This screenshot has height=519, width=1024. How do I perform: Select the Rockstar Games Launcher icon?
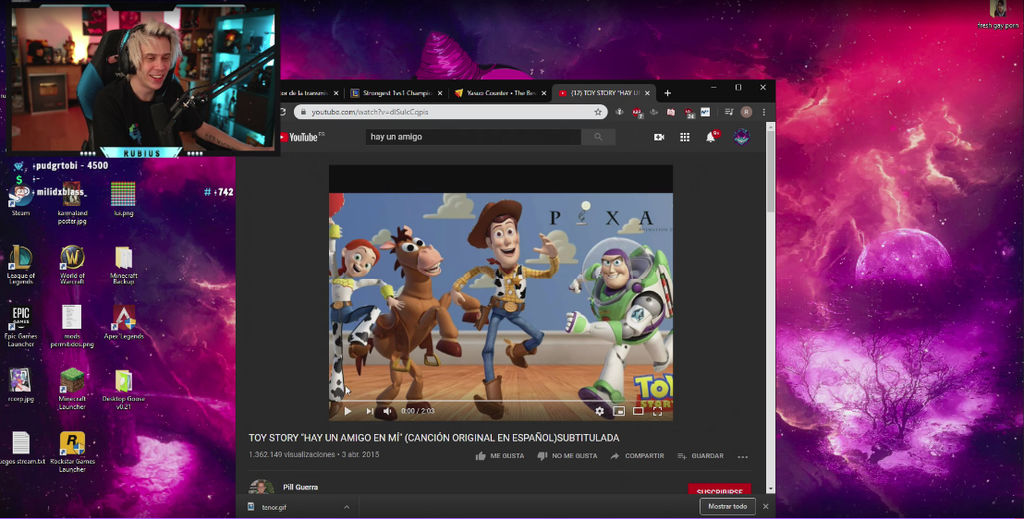72,452
